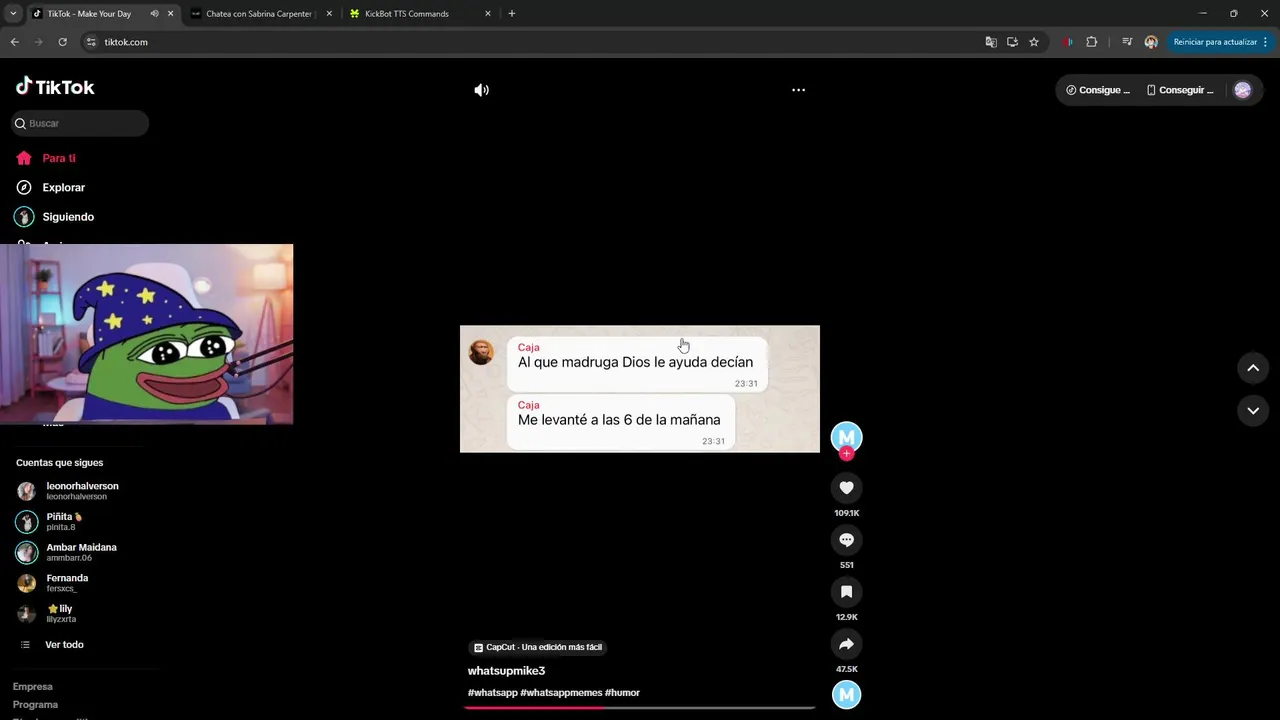The height and width of the screenshot is (720, 1280).
Task: Open creator avatar above the like button
Action: click(x=846, y=436)
